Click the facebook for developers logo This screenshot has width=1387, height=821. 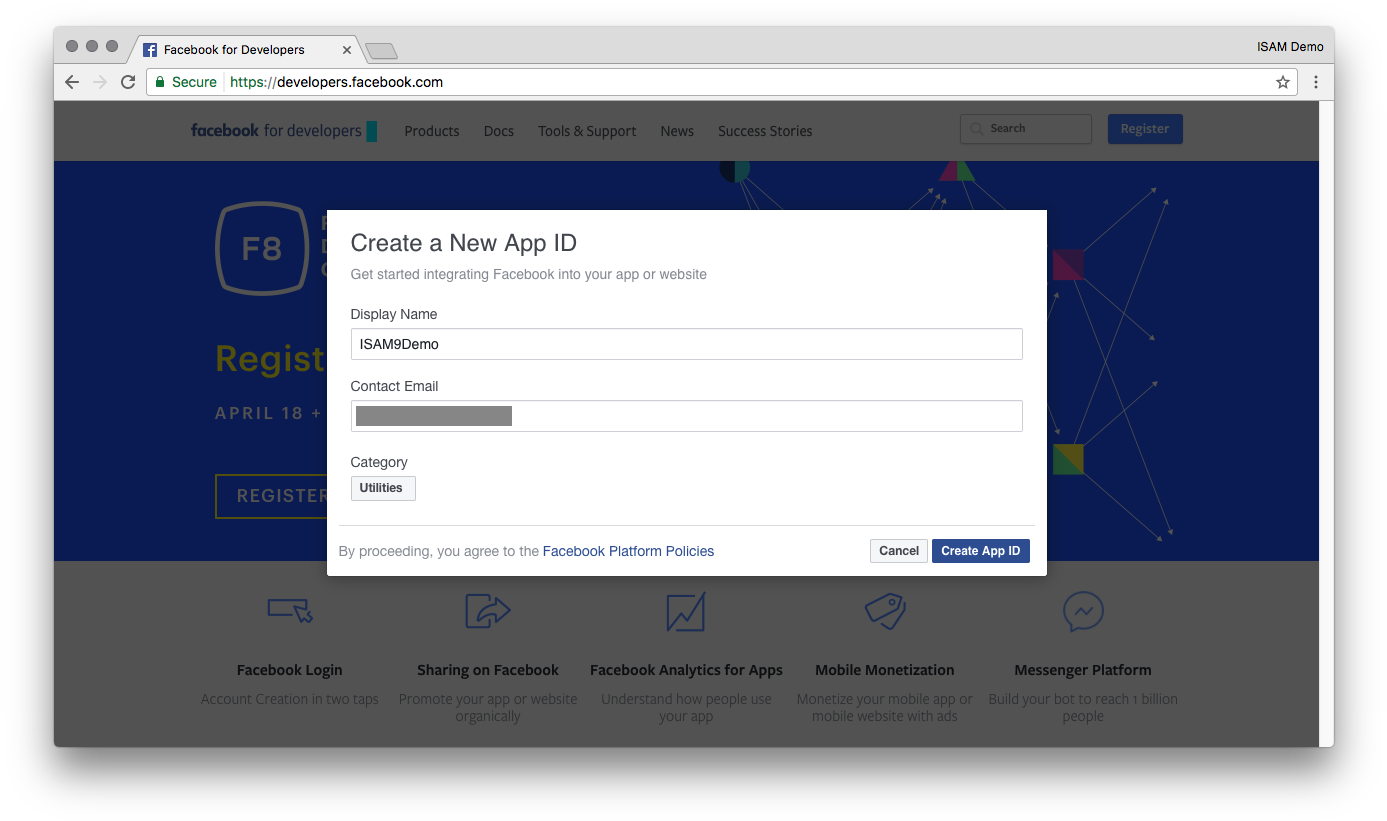284,131
